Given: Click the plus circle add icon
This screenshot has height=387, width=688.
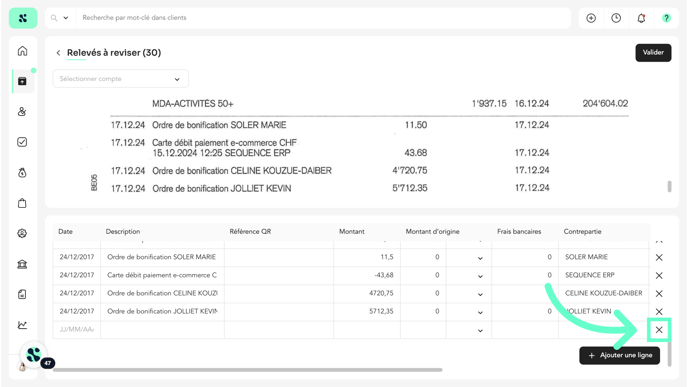Looking at the screenshot, I should [x=591, y=18].
